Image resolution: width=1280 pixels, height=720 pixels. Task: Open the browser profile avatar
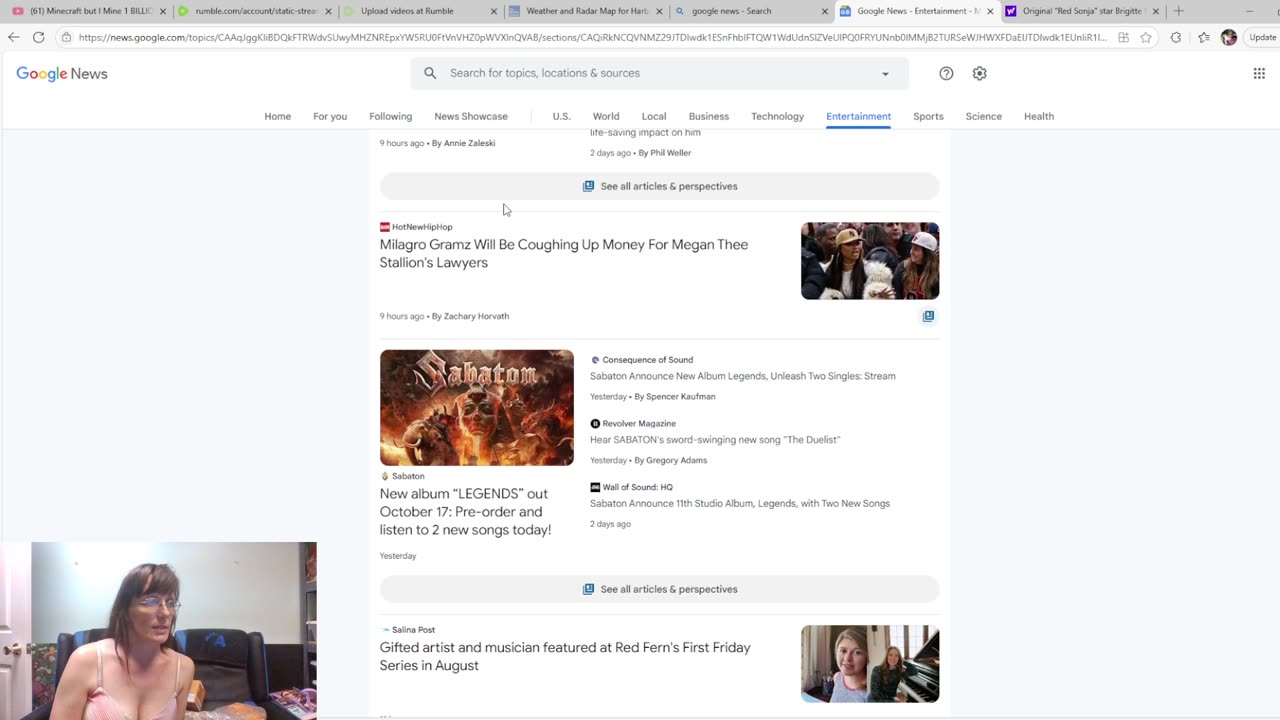pyautogui.click(x=1229, y=37)
